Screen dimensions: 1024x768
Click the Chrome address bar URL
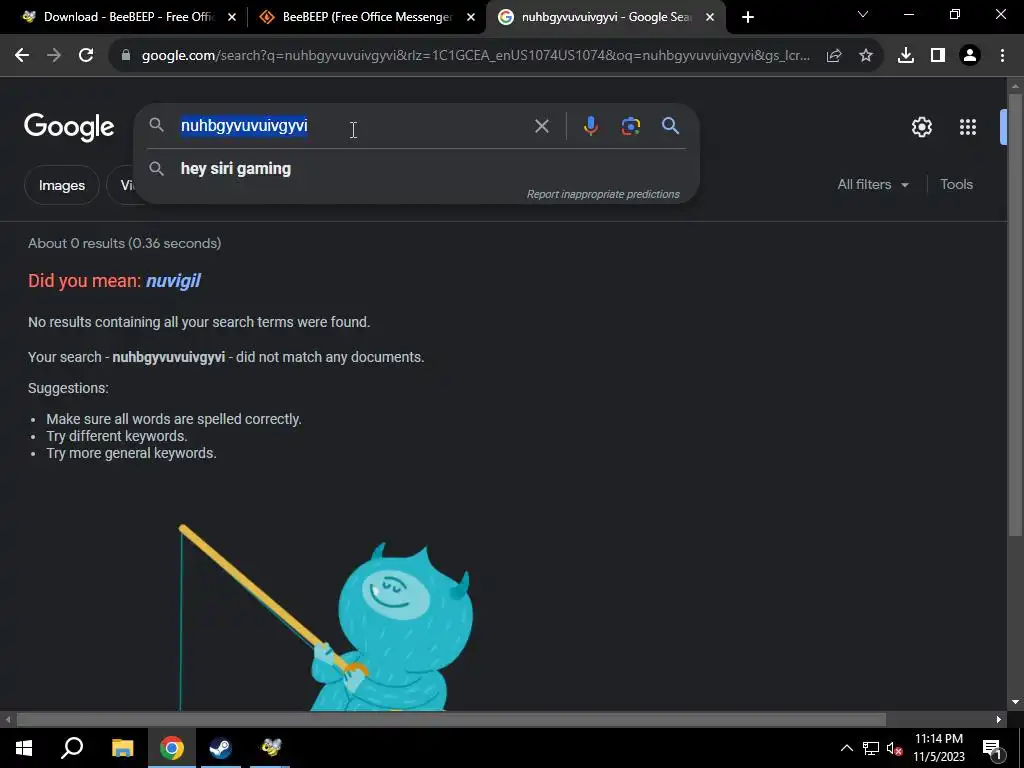475,56
